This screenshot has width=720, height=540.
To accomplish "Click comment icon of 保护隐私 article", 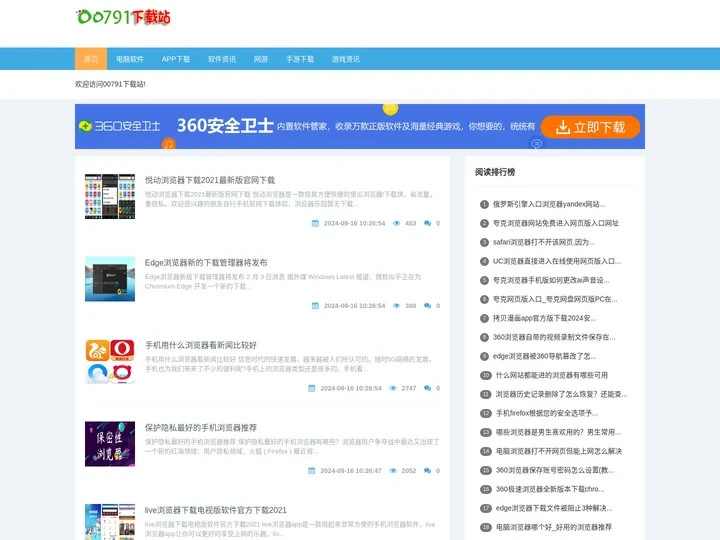I will 428,471.
